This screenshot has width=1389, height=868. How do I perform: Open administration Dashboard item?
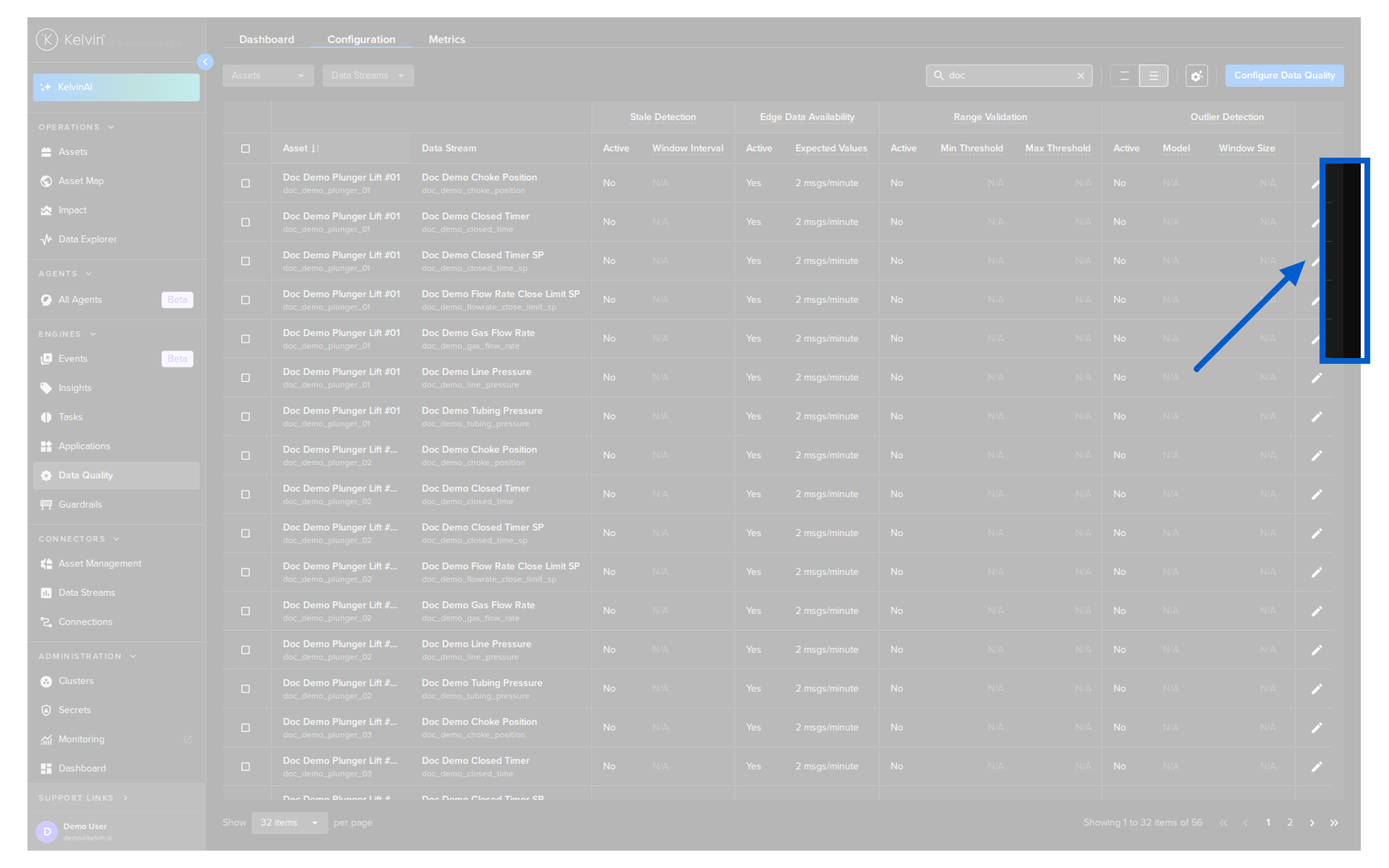(116, 768)
